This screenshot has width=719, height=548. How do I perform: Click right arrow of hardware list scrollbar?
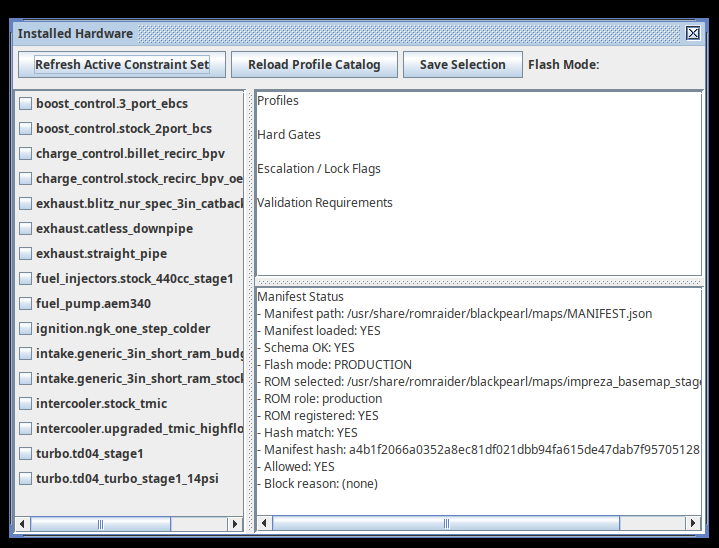coord(236,523)
